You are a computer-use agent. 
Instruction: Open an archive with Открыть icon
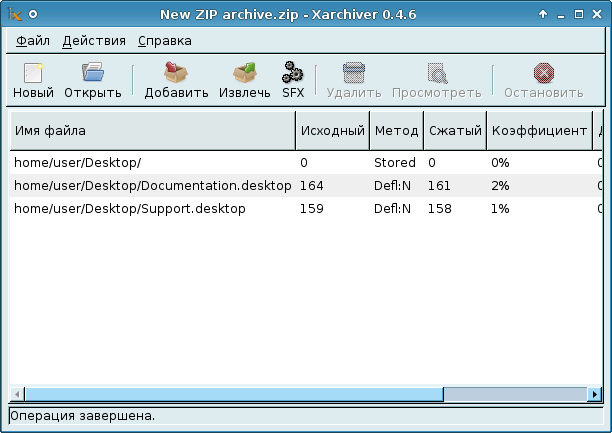tap(93, 74)
